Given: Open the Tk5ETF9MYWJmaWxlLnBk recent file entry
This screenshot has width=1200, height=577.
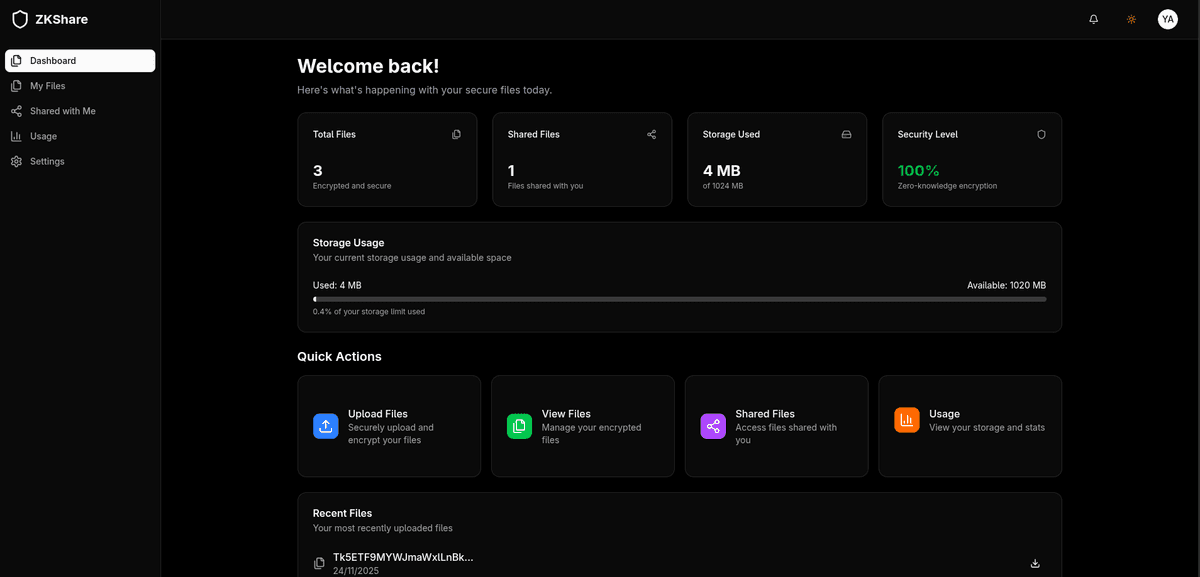Looking at the screenshot, I should point(403,557).
